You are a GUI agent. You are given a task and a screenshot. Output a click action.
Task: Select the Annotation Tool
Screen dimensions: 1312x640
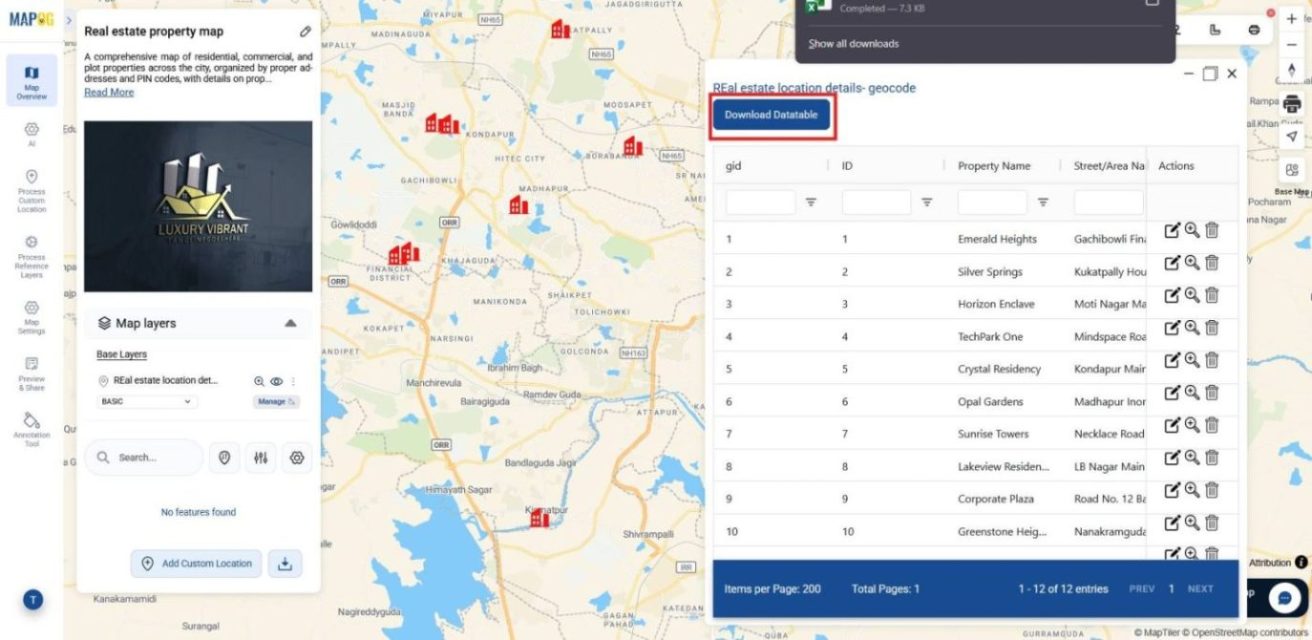(x=31, y=424)
